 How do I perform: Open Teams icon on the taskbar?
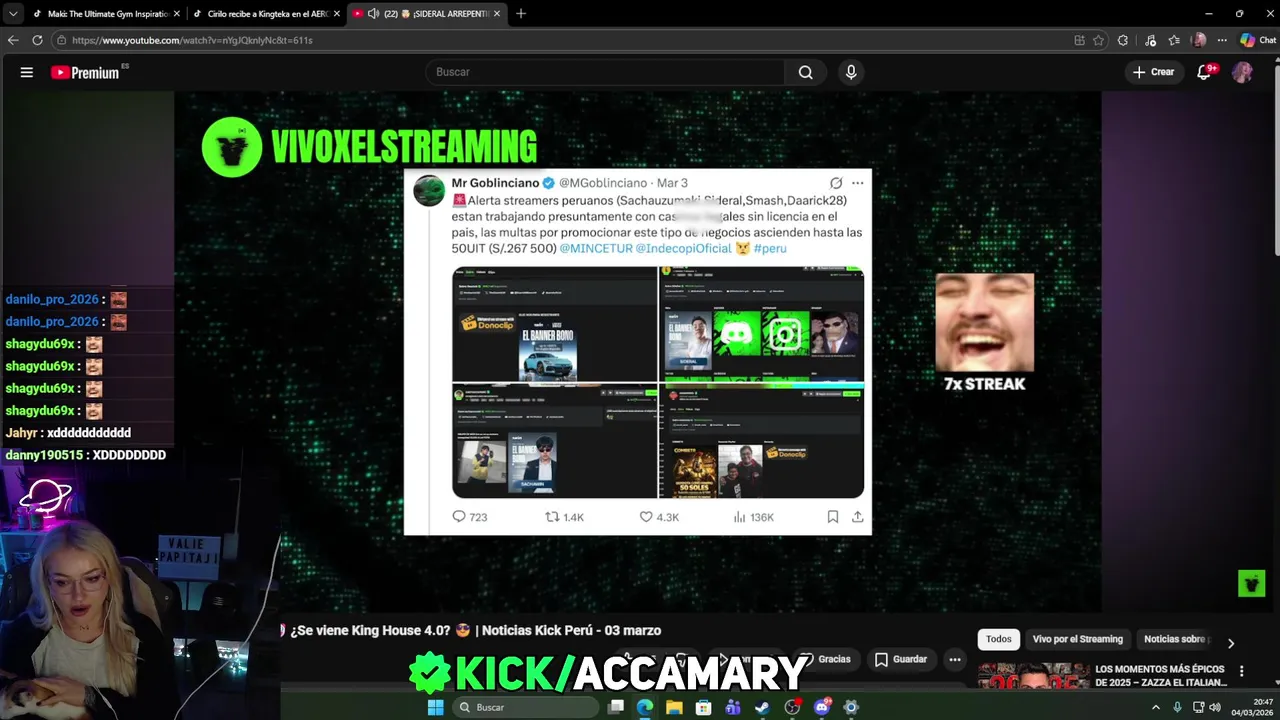[733, 707]
